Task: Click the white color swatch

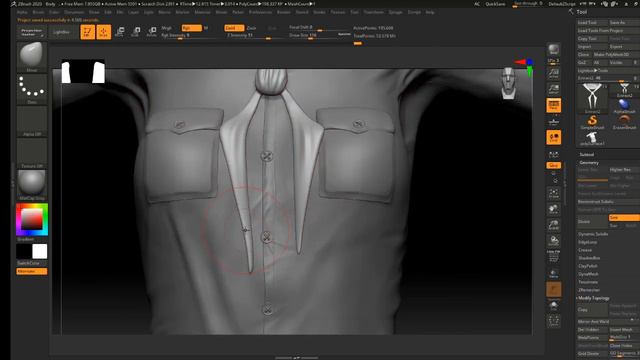Action: [x=40, y=251]
